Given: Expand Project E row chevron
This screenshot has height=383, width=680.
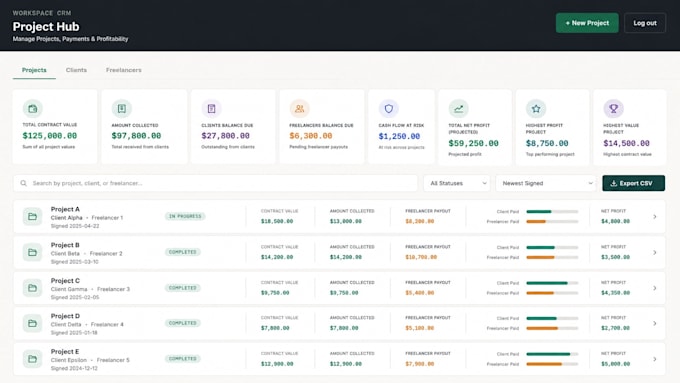Looking at the screenshot, I should click(x=655, y=359).
